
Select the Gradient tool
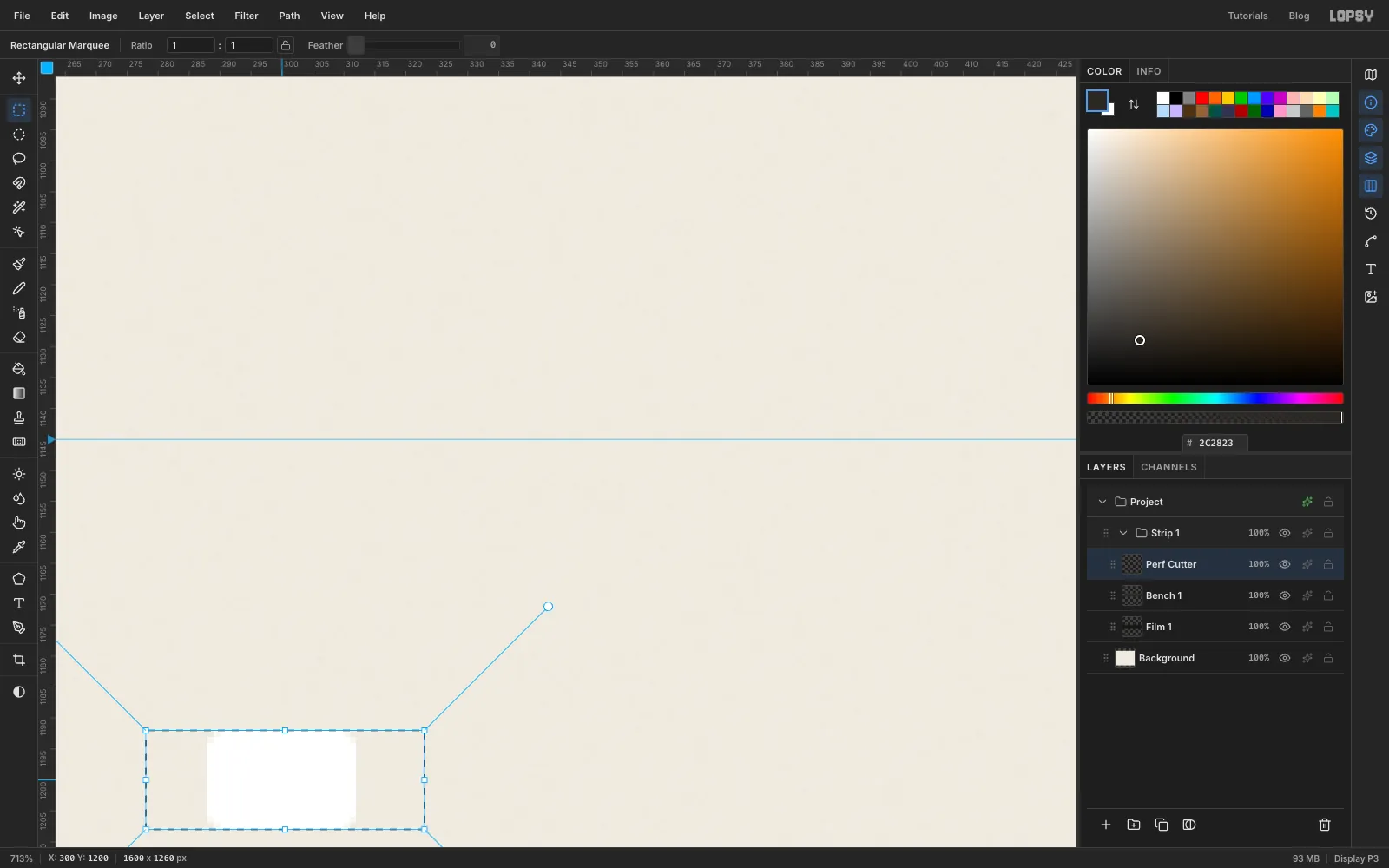point(19,393)
